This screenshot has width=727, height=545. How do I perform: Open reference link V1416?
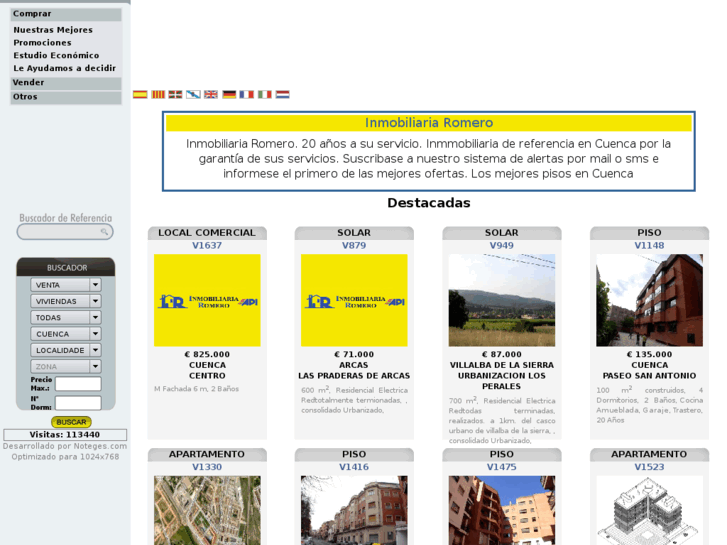[x=354, y=467]
